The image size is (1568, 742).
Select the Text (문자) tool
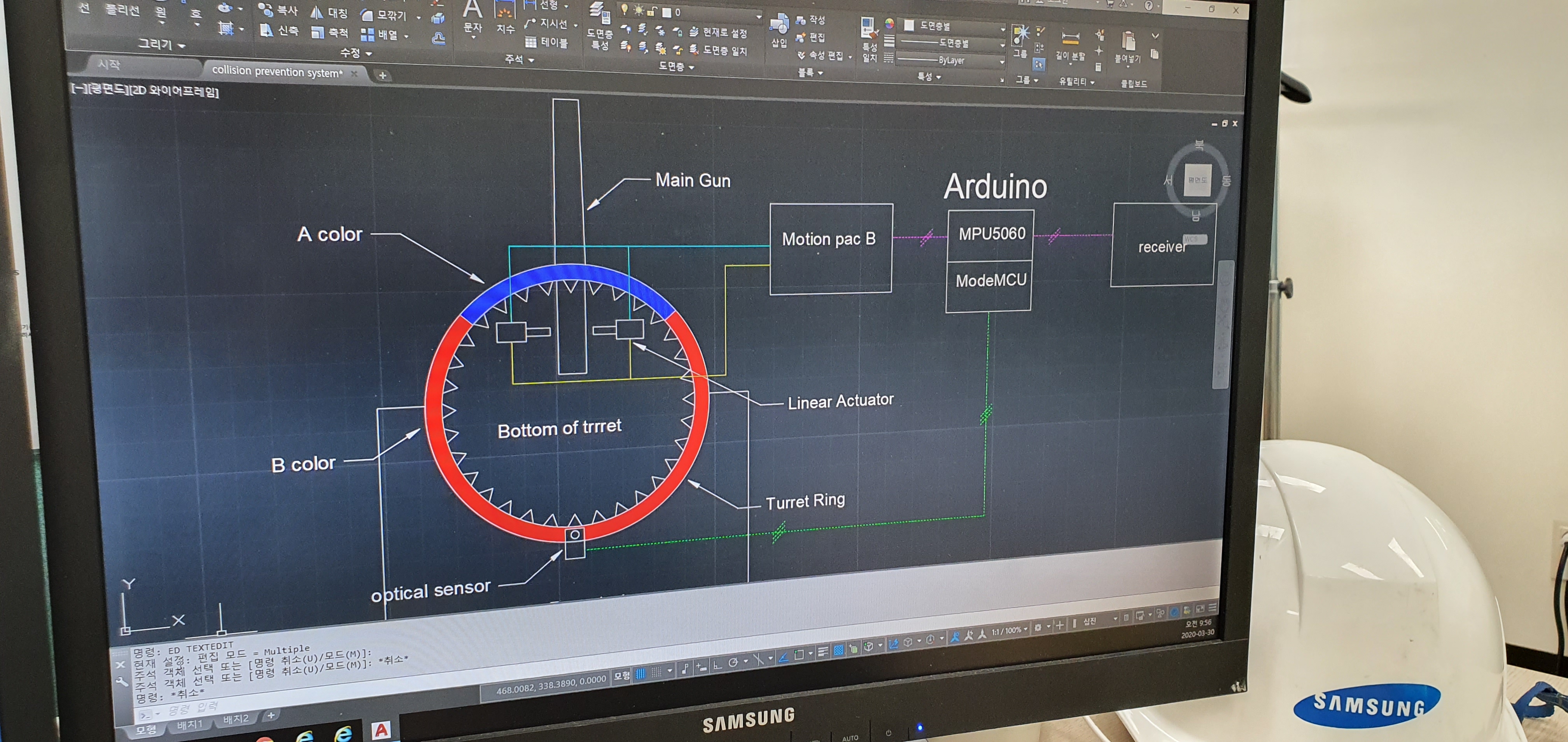tap(473, 17)
